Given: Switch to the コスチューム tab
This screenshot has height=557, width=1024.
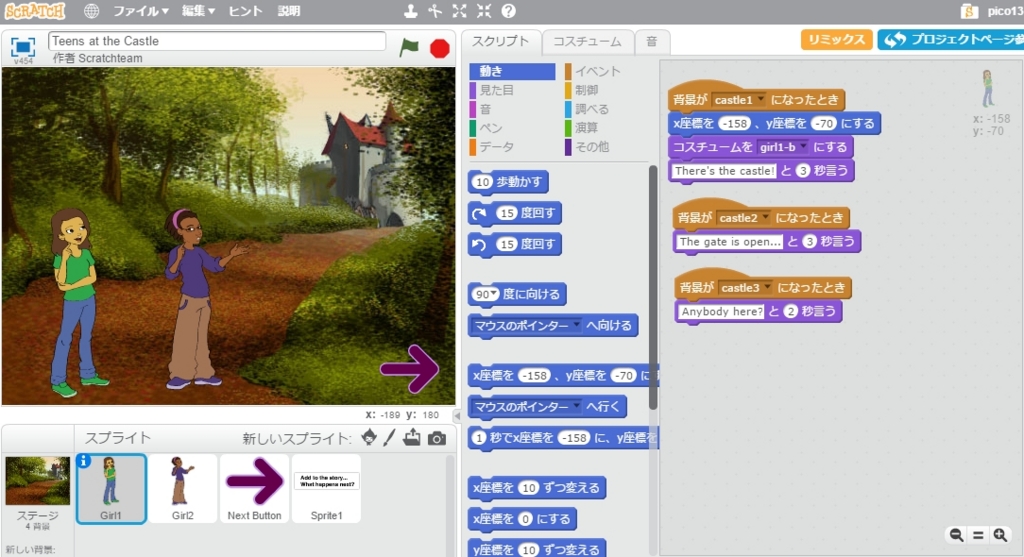Looking at the screenshot, I should coord(588,42).
